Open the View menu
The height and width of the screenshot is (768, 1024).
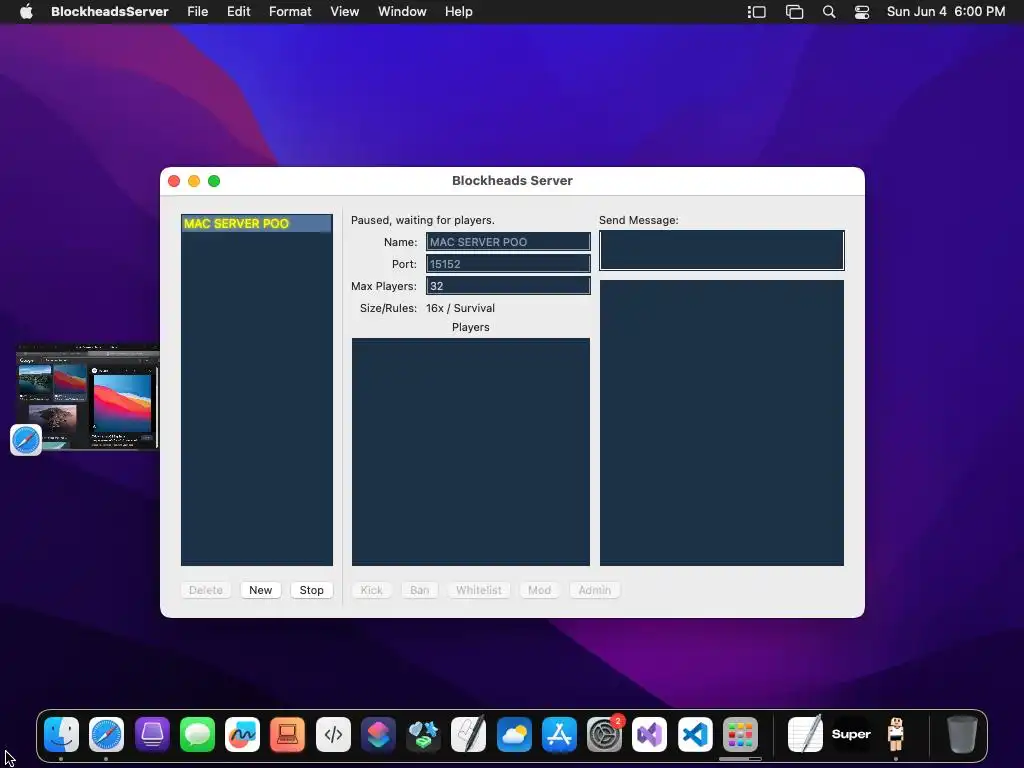pyautogui.click(x=344, y=11)
